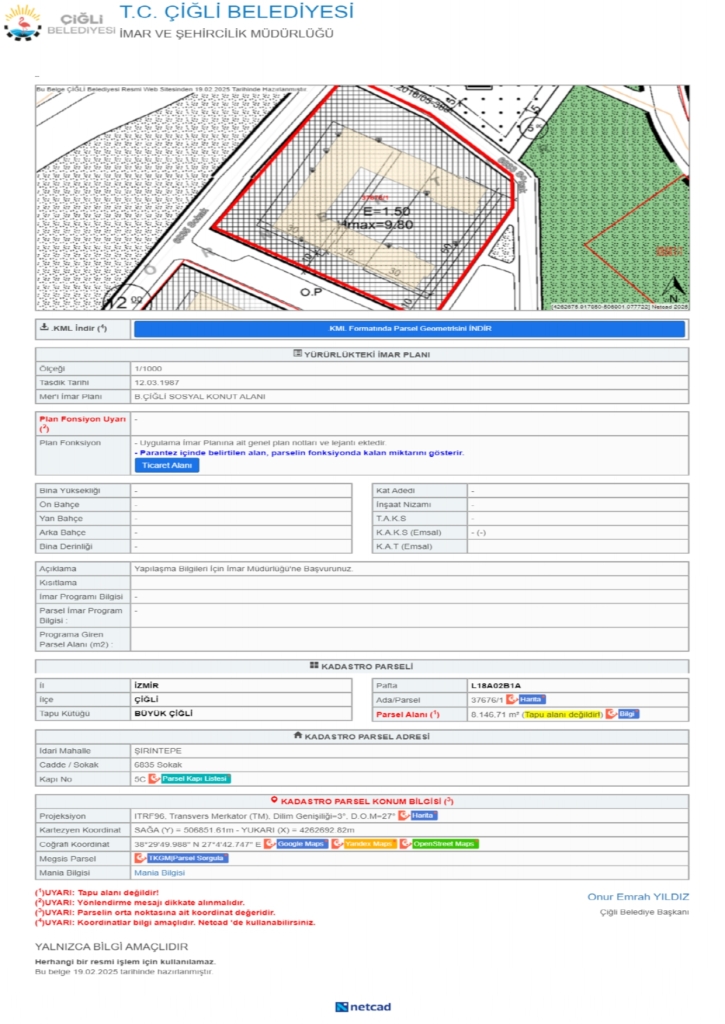This screenshot has height=1024, width=725.
Task: Click the İl value İZMİR
Action: click(x=146, y=686)
